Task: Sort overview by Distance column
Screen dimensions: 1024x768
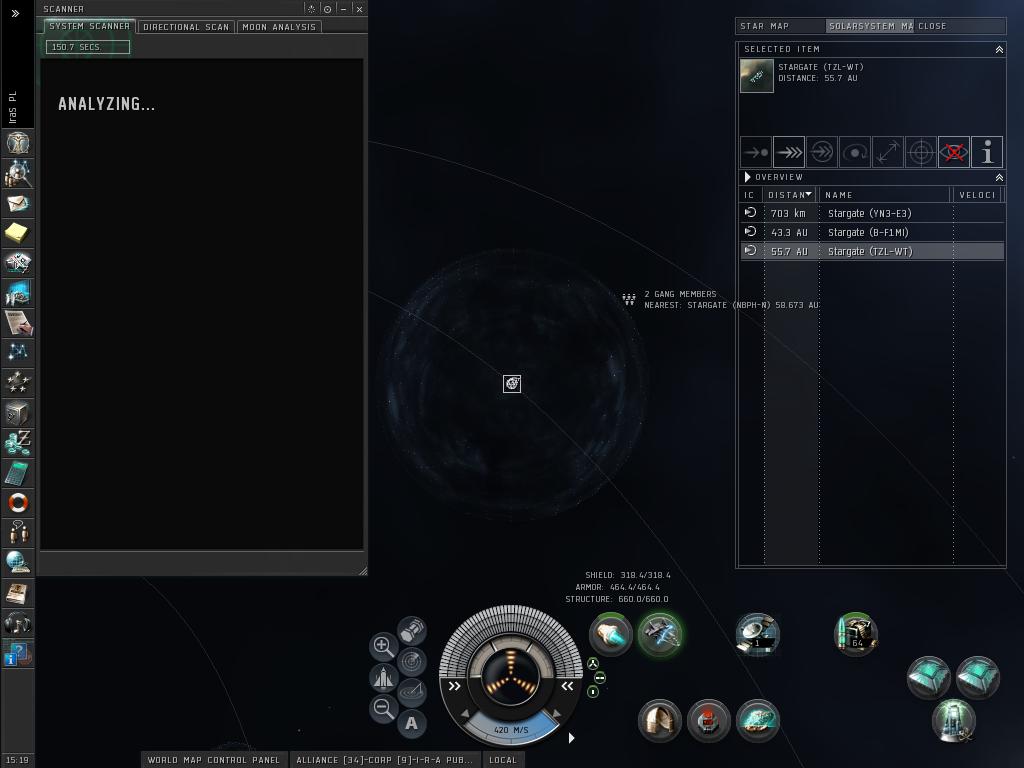Action: point(790,195)
